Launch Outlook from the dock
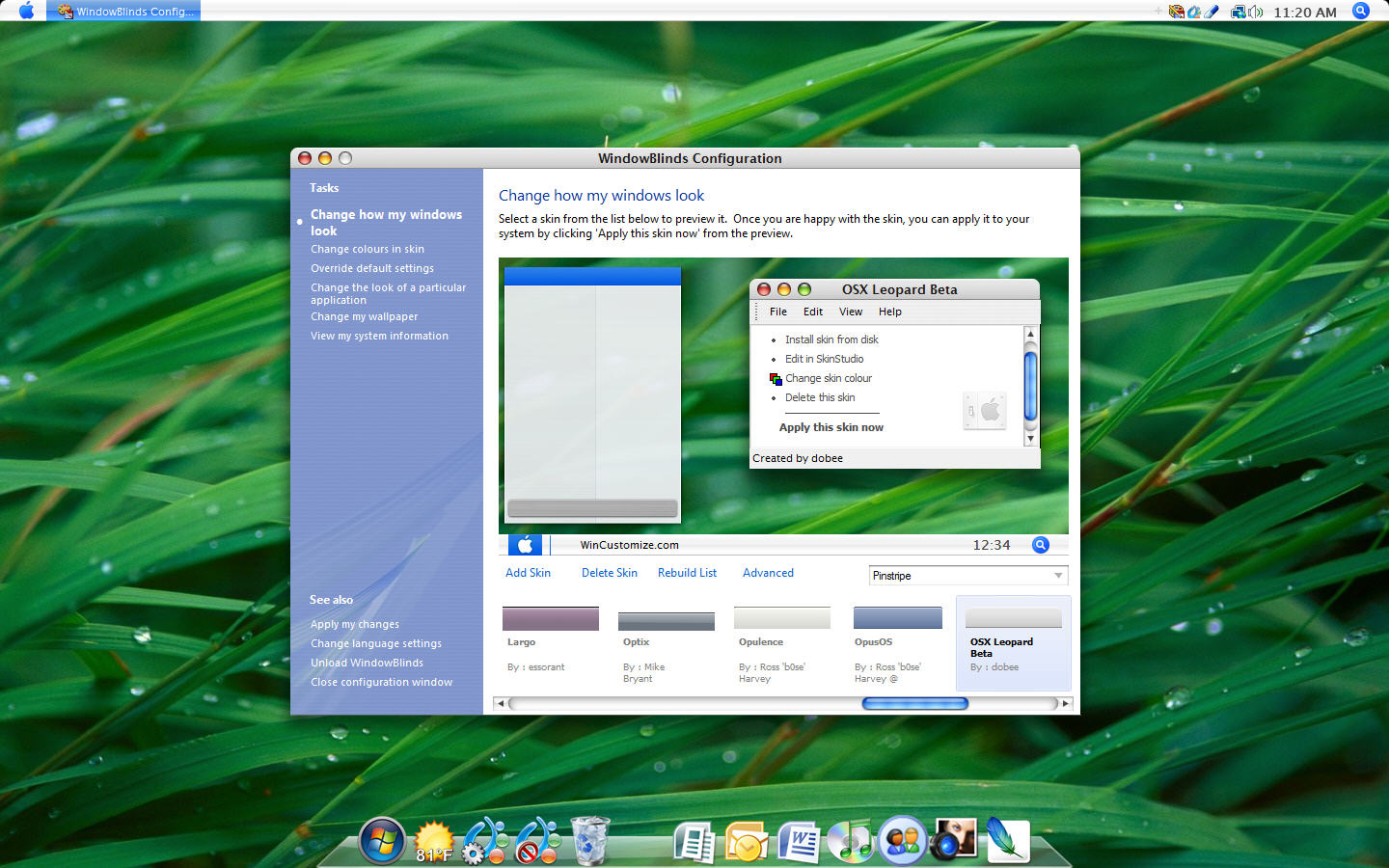This screenshot has width=1389, height=868. point(746,842)
